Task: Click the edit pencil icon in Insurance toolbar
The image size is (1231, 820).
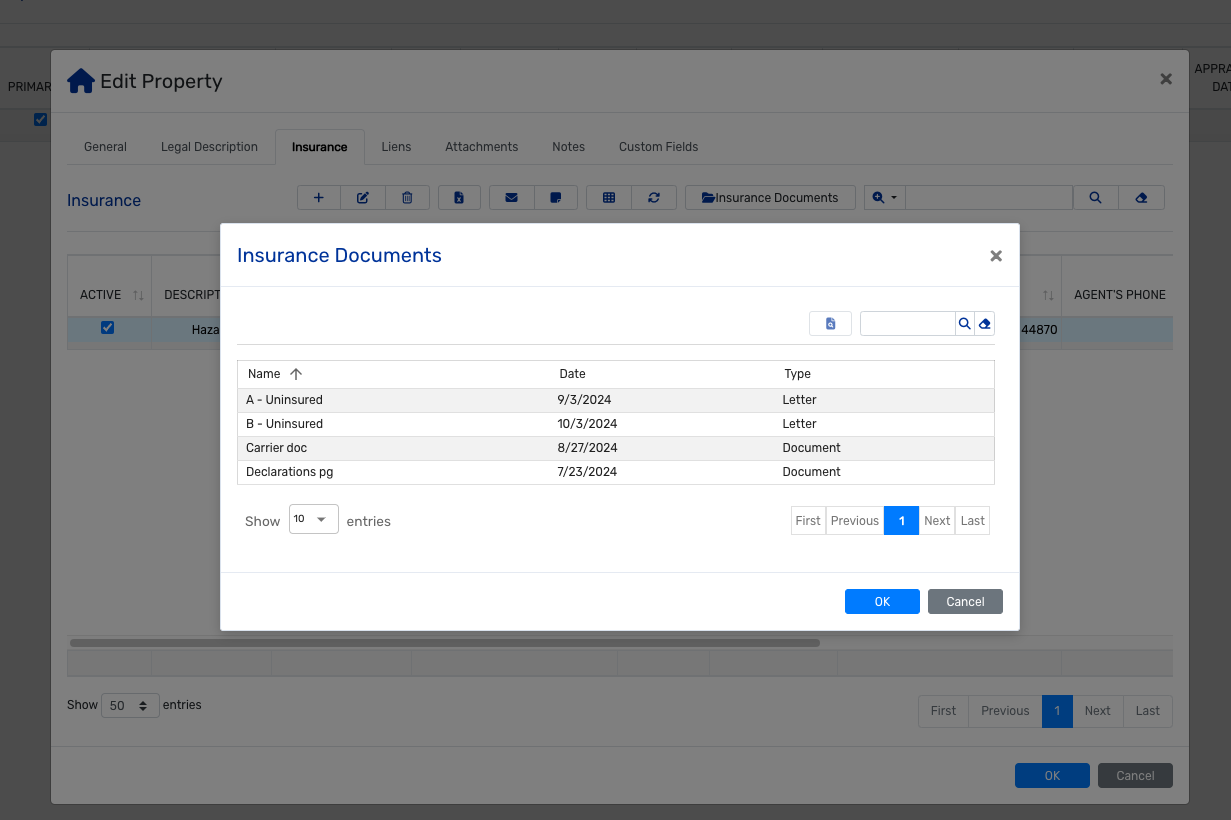Action: [363, 198]
